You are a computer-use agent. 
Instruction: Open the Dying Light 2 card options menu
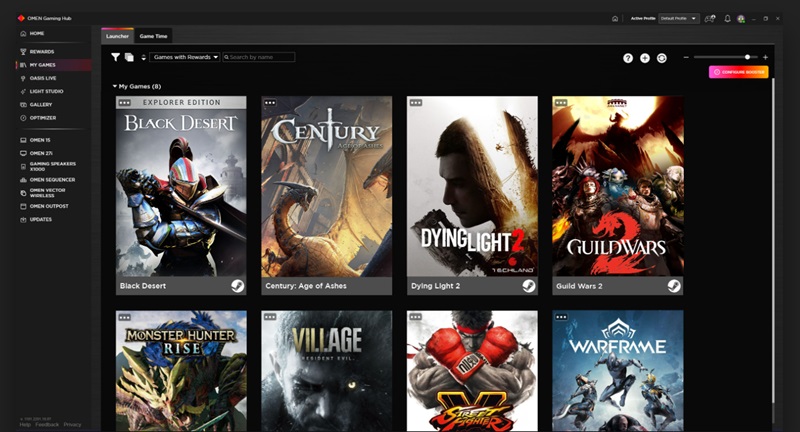[x=416, y=103]
